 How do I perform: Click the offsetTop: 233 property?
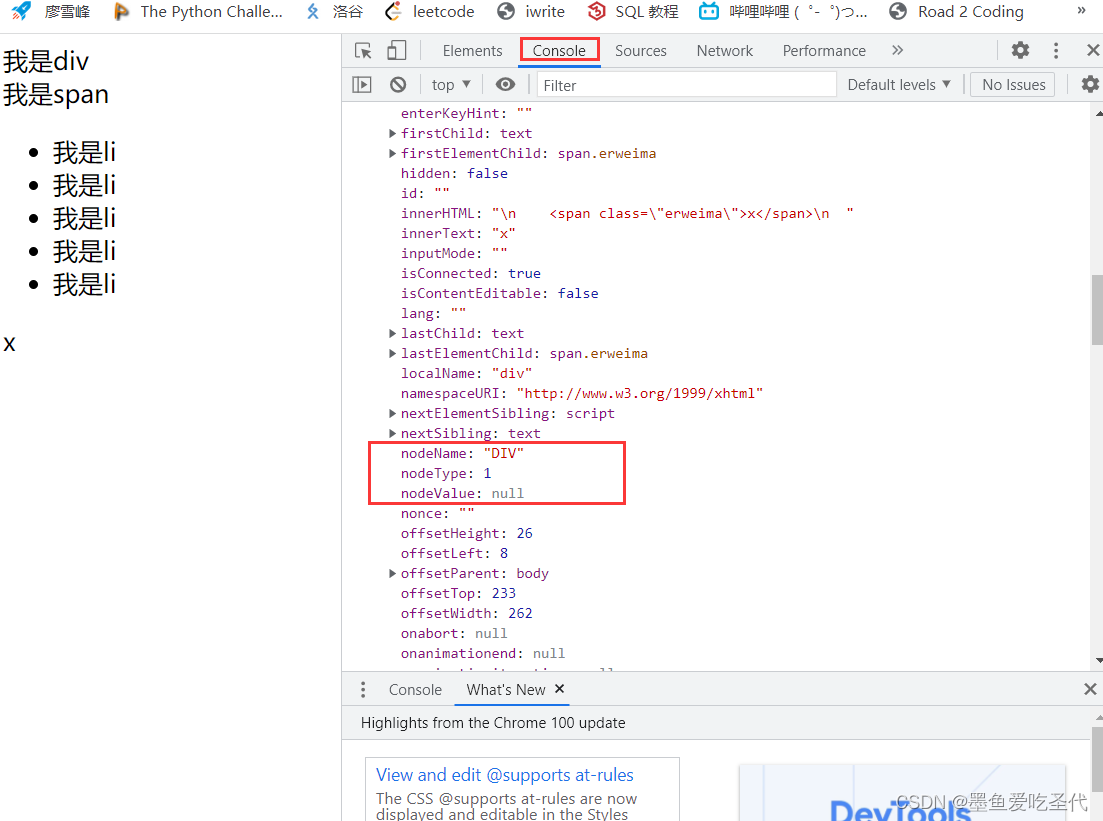click(458, 593)
